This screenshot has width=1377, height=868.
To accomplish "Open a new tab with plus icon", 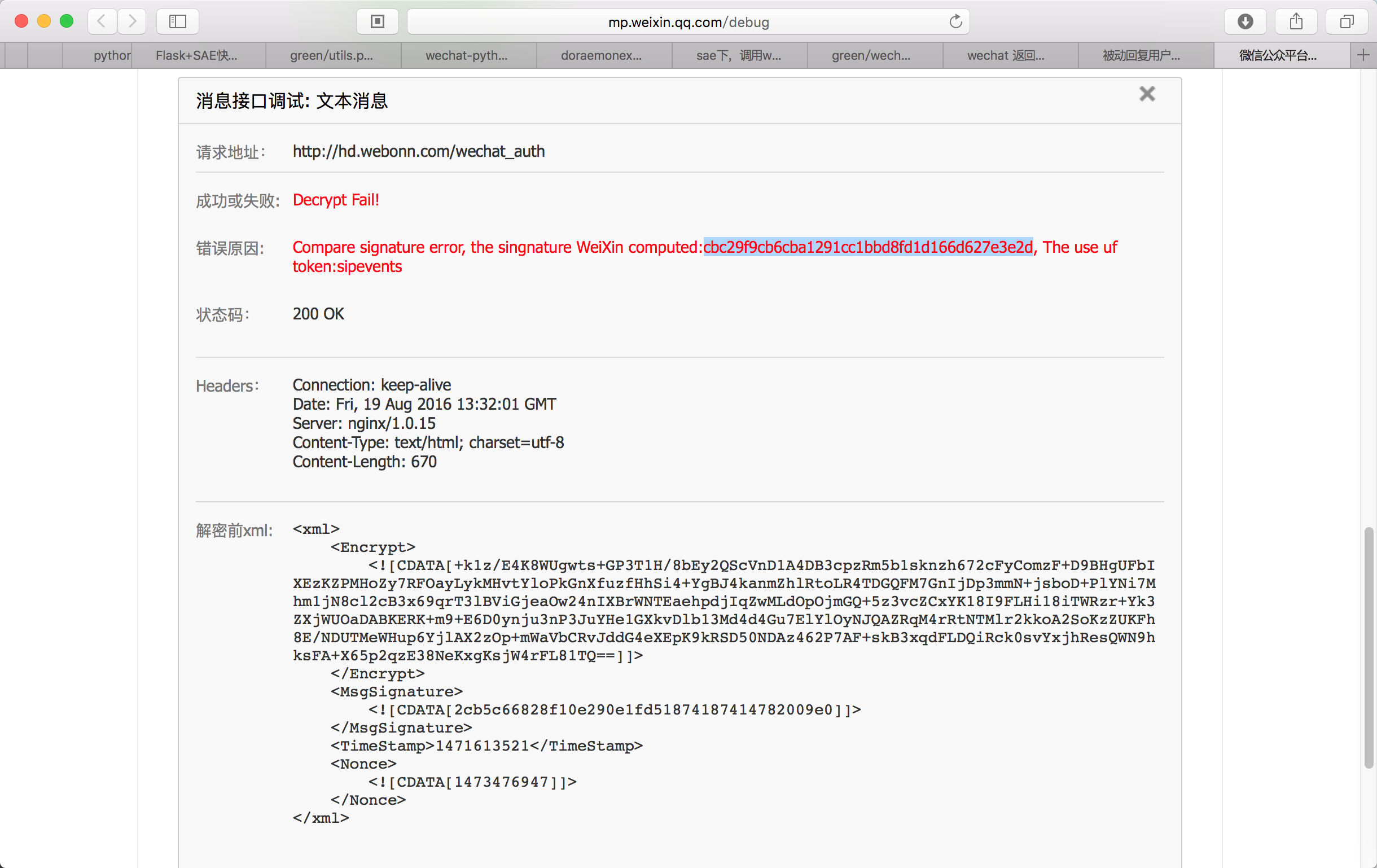I will pyautogui.click(x=1363, y=55).
